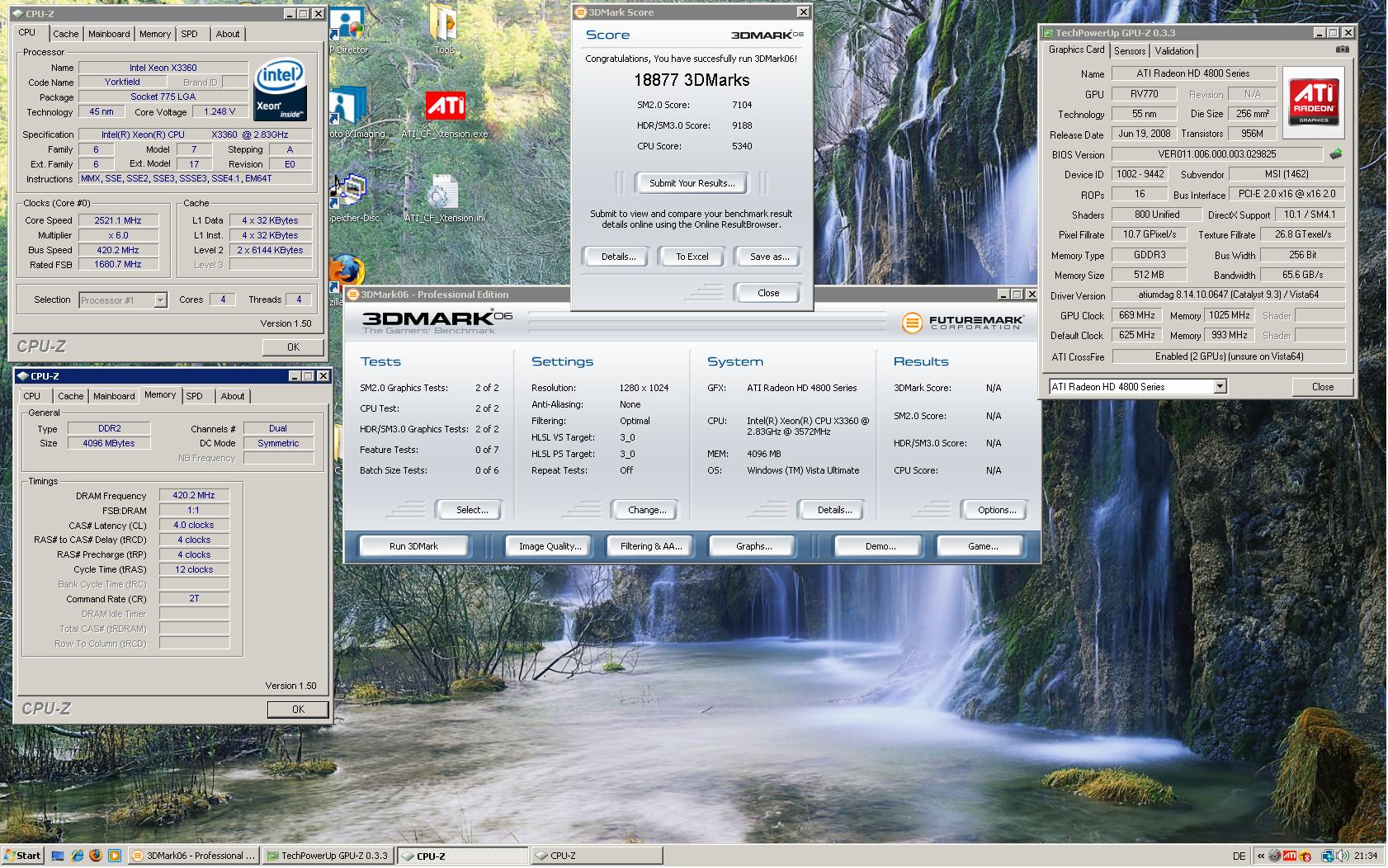
Task: Open the Mainboard tab in top CPU-Z
Action: pyautogui.click(x=109, y=34)
